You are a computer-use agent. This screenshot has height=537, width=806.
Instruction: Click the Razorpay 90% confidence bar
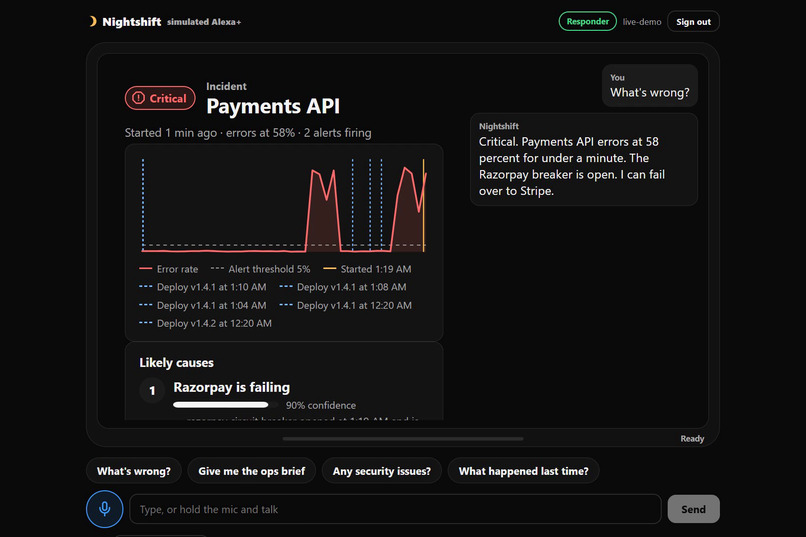point(225,405)
